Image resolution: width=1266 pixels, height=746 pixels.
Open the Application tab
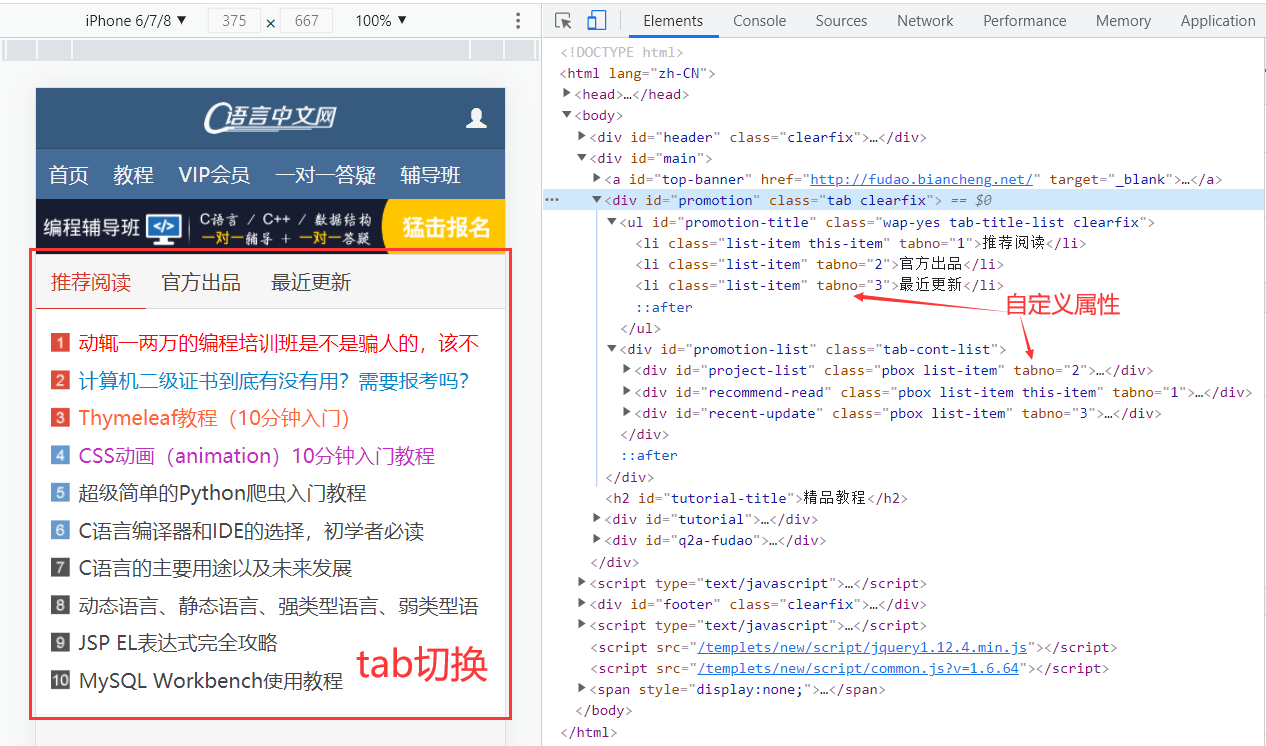(1217, 20)
